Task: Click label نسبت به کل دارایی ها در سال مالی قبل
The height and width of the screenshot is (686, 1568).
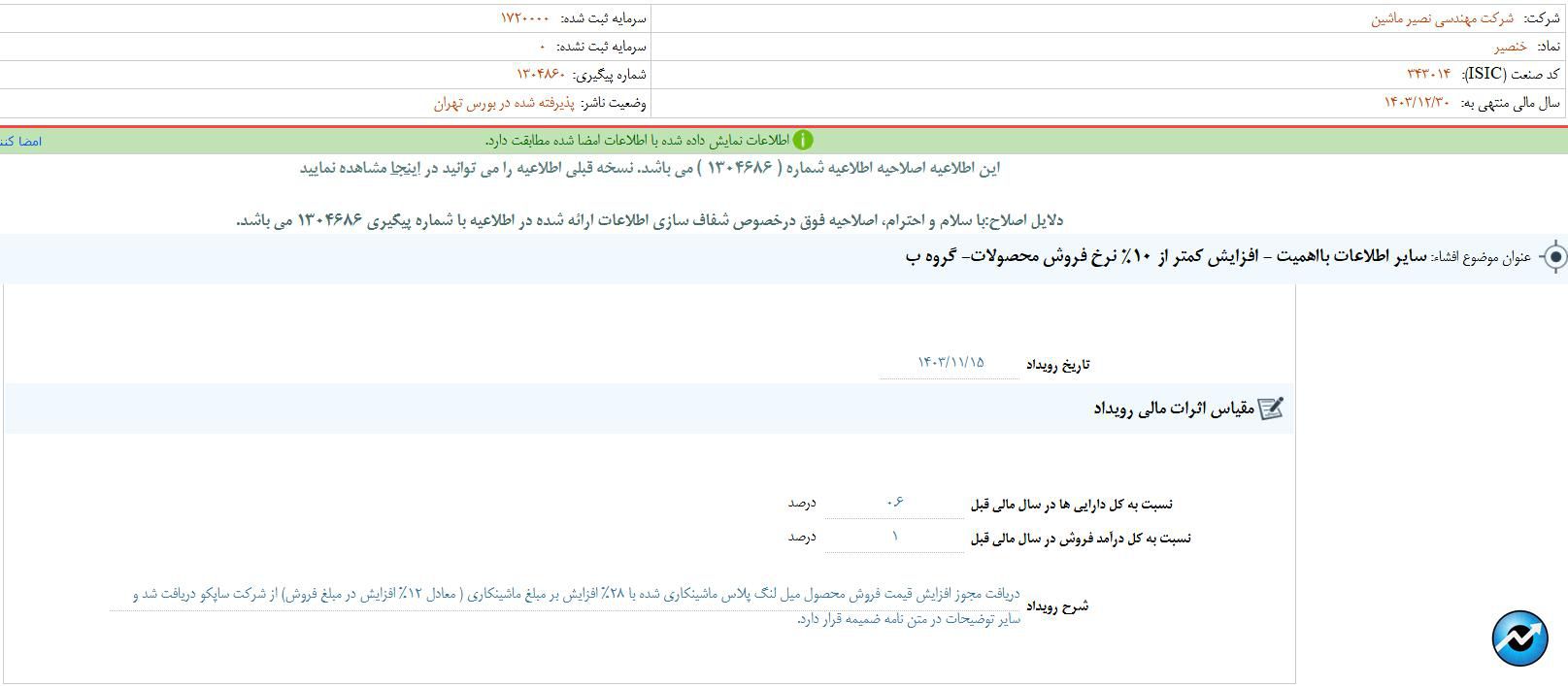Action: tap(1072, 504)
